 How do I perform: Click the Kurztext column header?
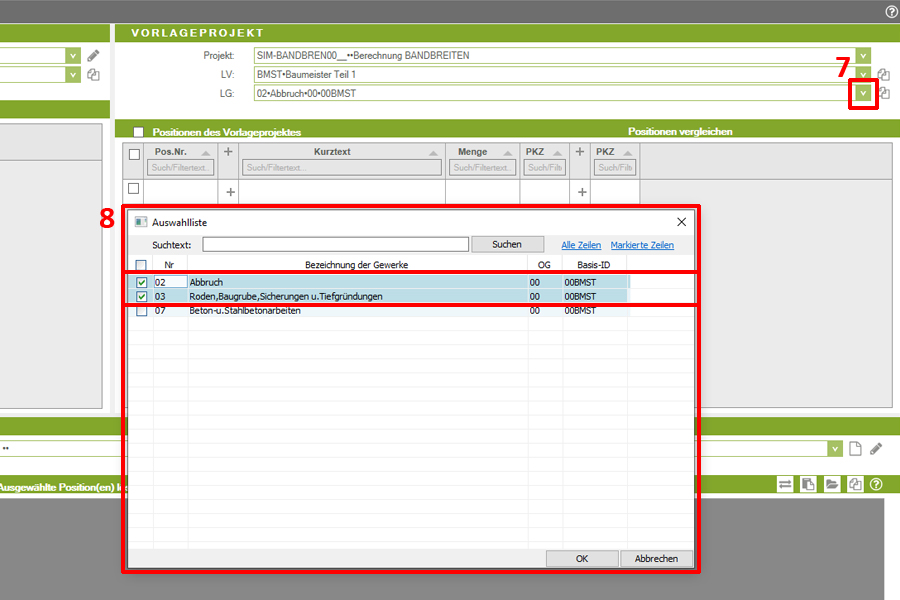[x=331, y=152]
